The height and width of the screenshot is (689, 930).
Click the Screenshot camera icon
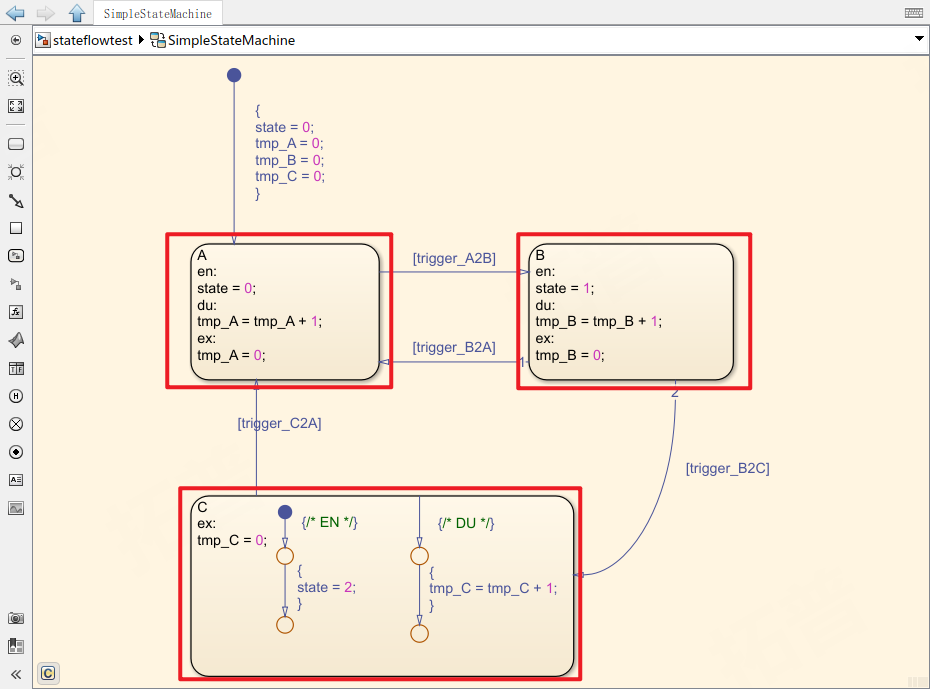[16, 619]
